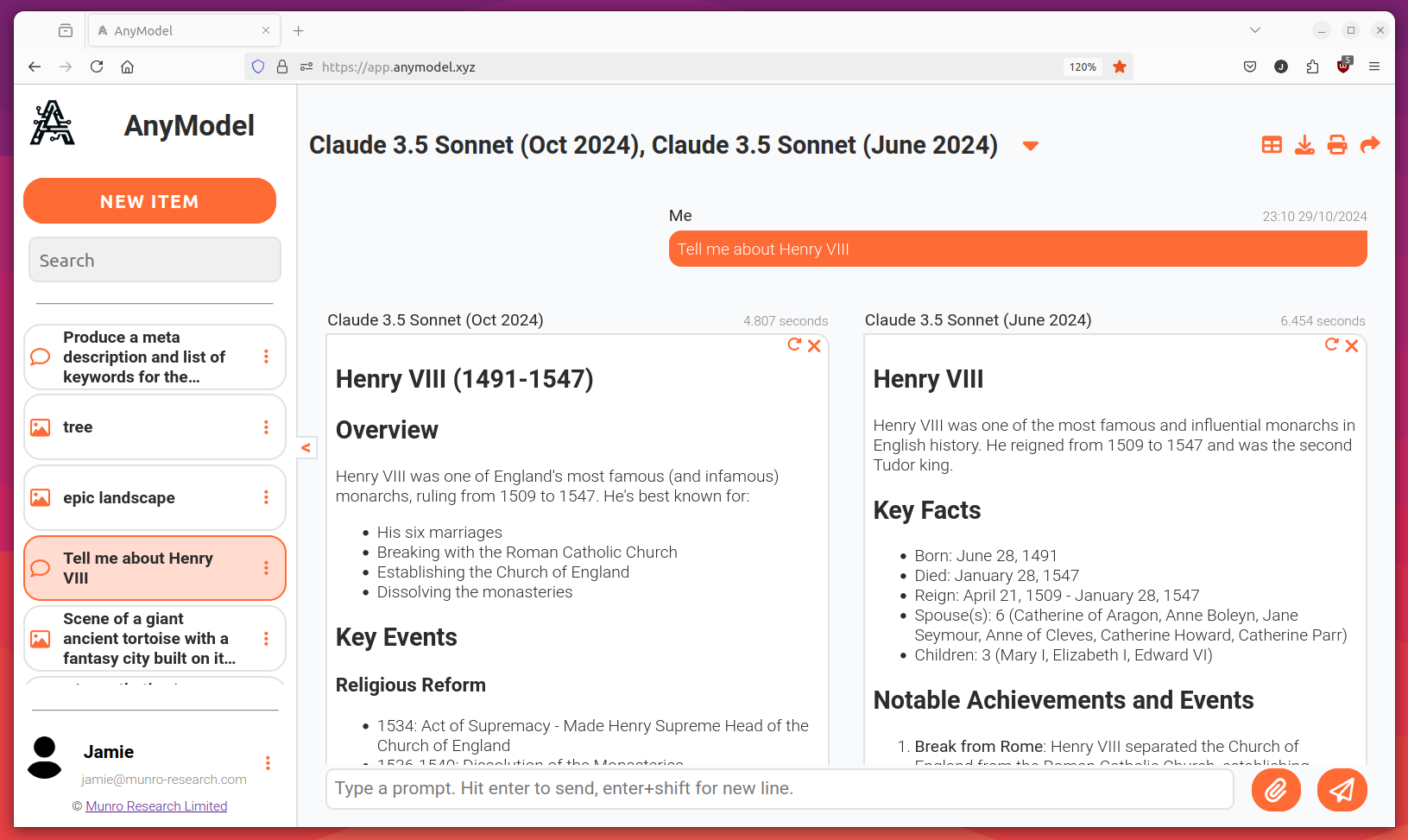Image resolution: width=1408 pixels, height=840 pixels.
Task: Click the site lock security icon
Action: [282, 66]
